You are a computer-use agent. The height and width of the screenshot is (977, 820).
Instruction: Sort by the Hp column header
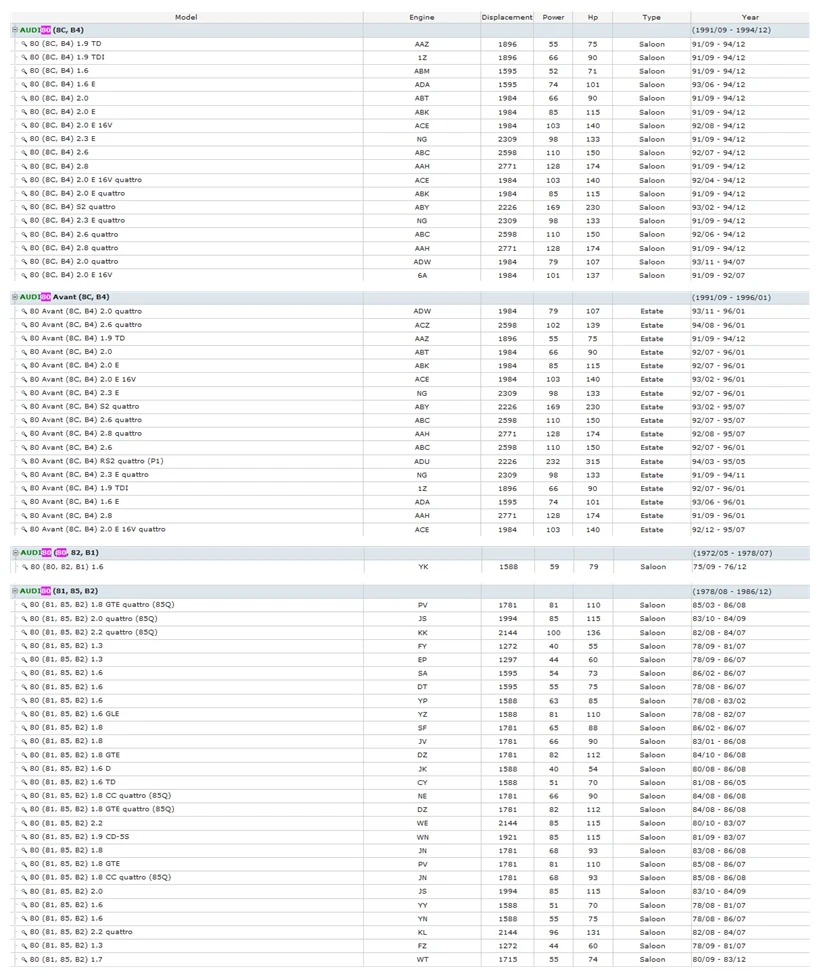tap(593, 17)
